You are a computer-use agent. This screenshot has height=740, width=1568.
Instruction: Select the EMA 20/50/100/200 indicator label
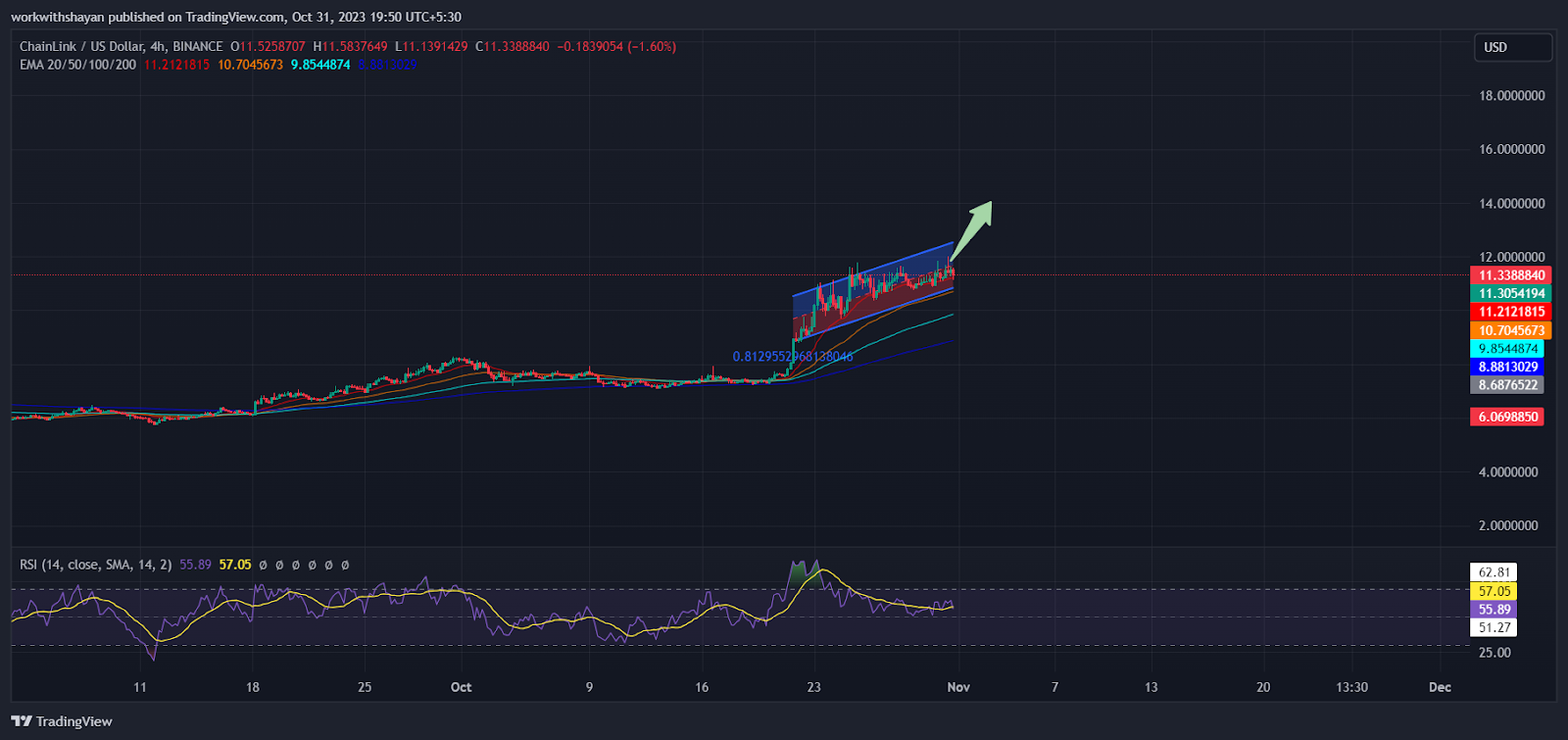pos(78,65)
